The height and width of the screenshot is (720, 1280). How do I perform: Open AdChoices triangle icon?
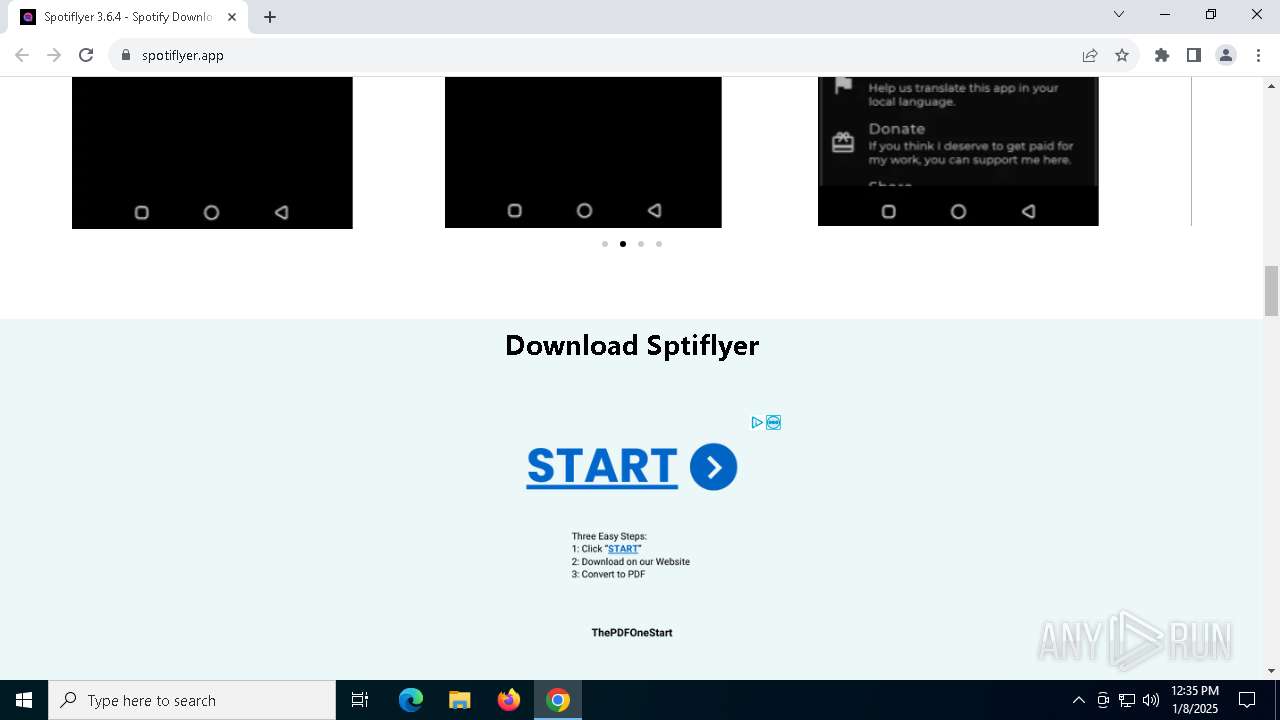click(757, 422)
